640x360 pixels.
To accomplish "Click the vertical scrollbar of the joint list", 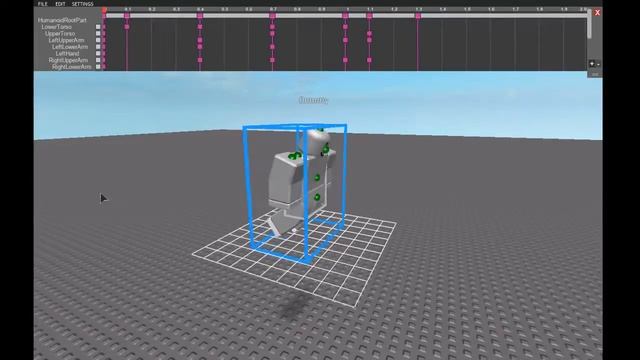I will point(589,24).
